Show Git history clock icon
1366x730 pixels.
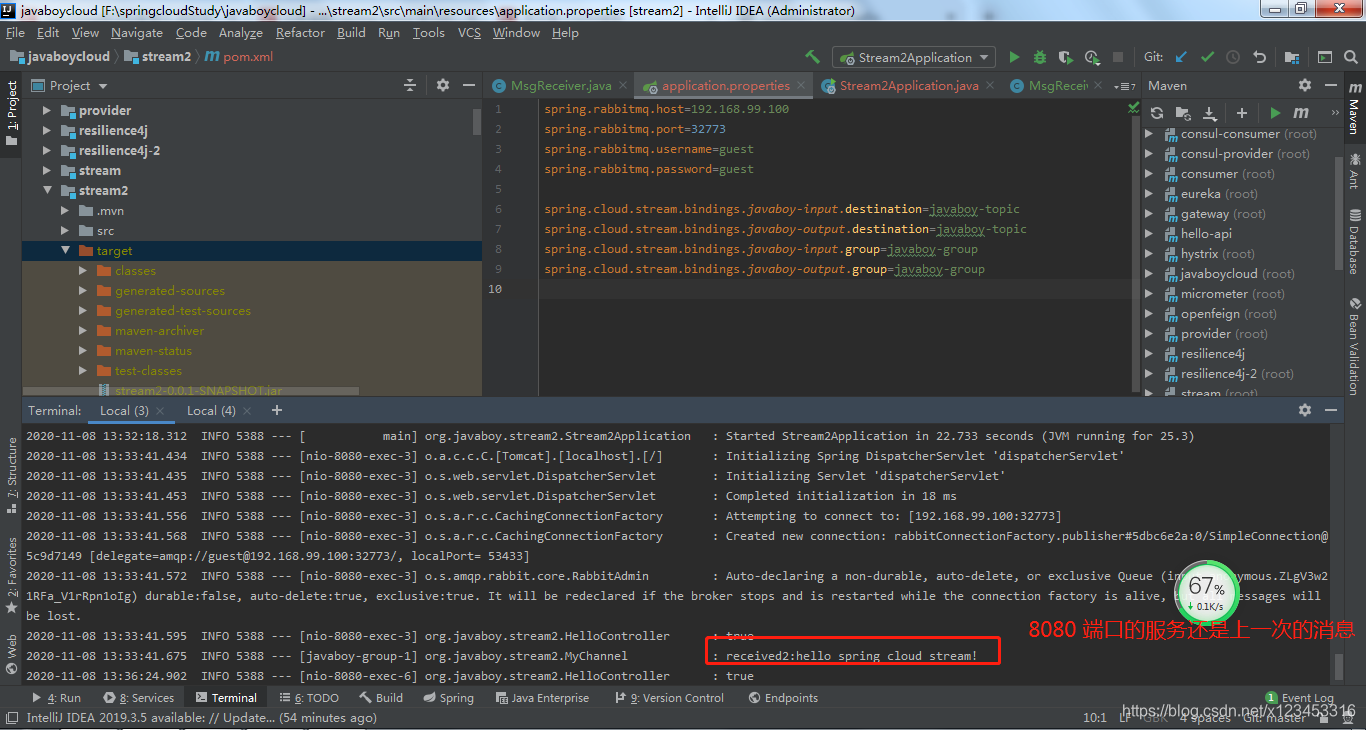point(1233,57)
